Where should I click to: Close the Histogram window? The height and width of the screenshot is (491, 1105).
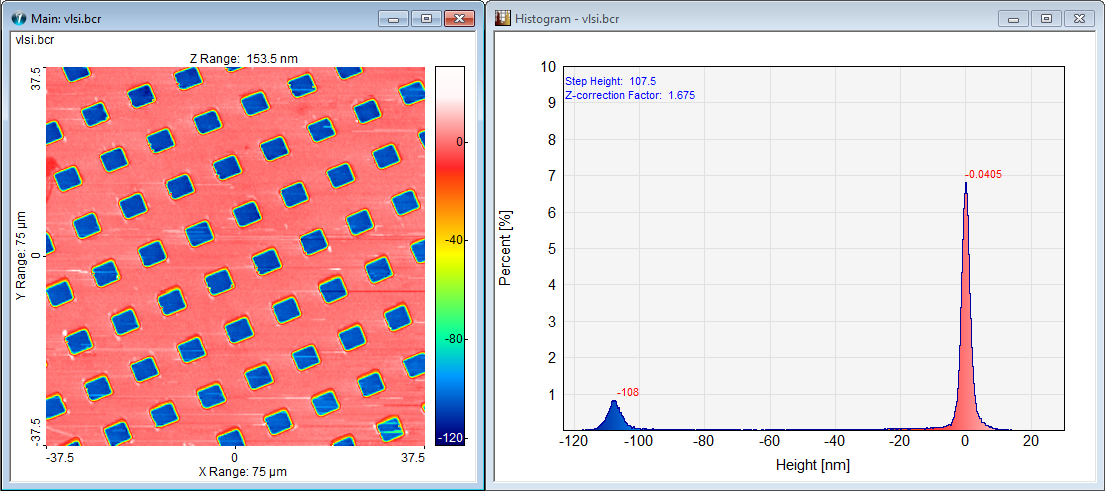click(1080, 19)
